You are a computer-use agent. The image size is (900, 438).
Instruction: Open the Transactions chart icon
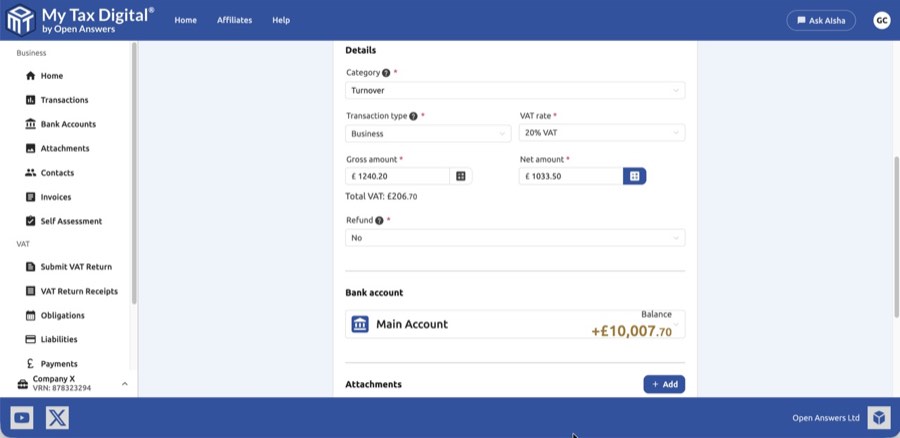pyautogui.click(x=30, y=100)
